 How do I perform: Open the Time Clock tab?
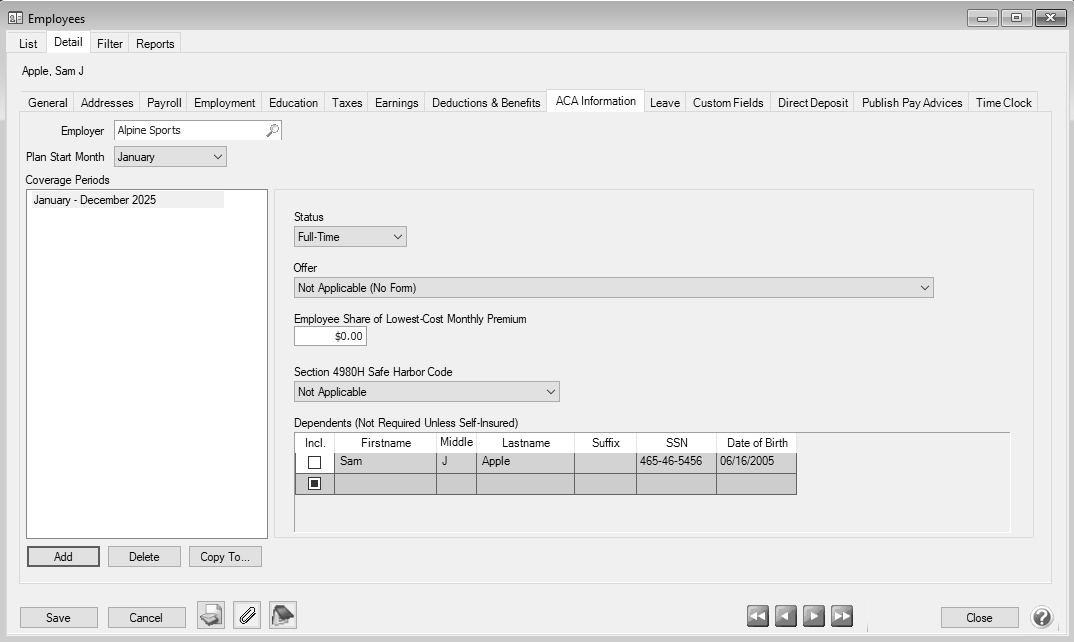[x=1003, y=103]
